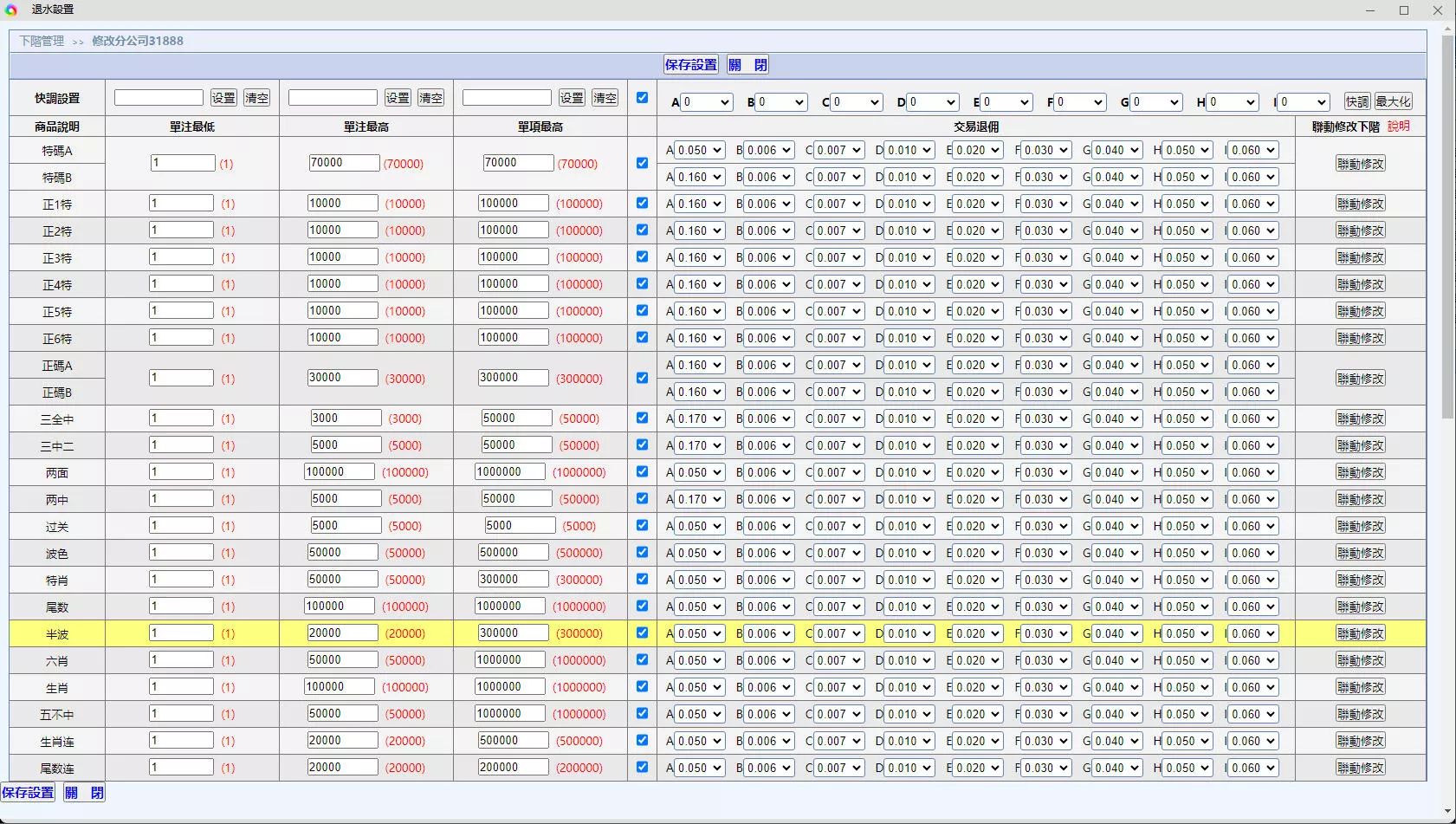1456x824 pixels.
Task: Expand the A dropdown in the 三全中 row
Action: tap(700, 419)
